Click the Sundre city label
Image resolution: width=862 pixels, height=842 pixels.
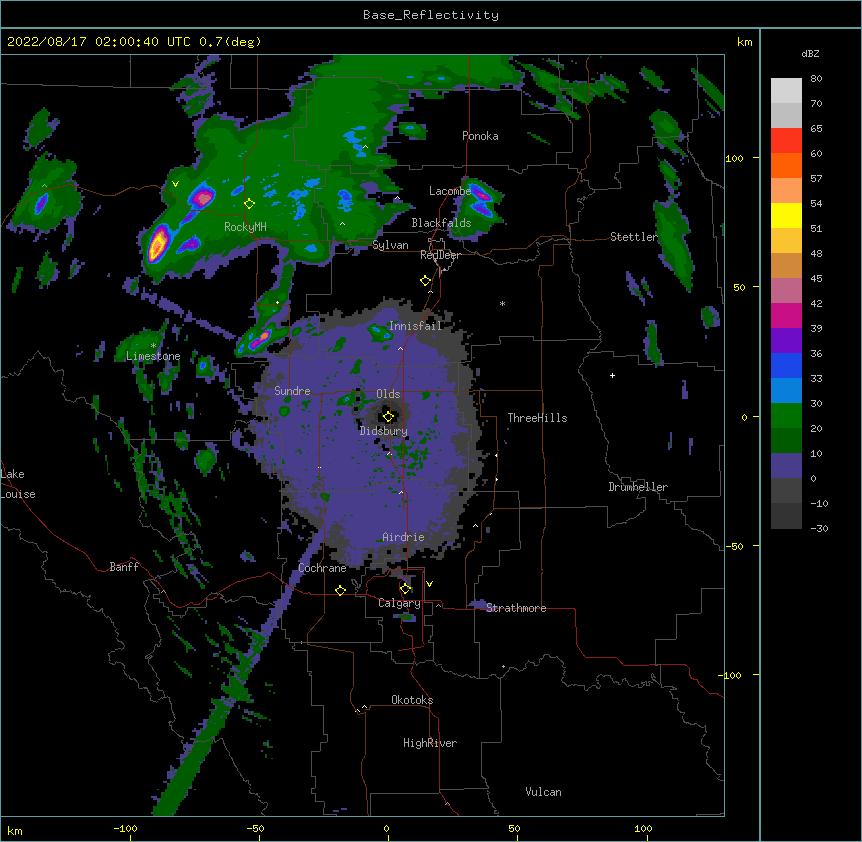coord(292,391)
